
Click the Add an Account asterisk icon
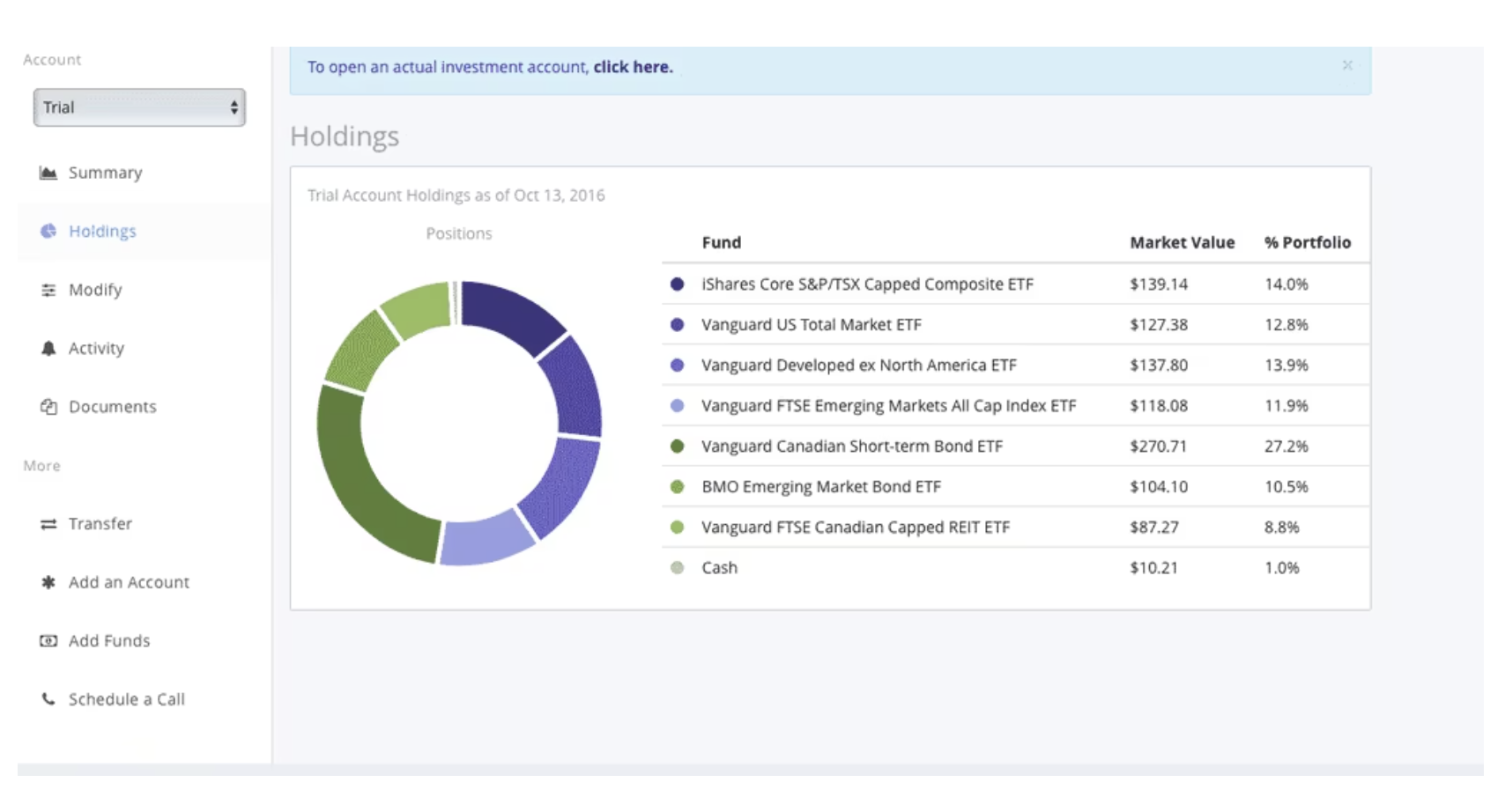[x=48, y=582]
